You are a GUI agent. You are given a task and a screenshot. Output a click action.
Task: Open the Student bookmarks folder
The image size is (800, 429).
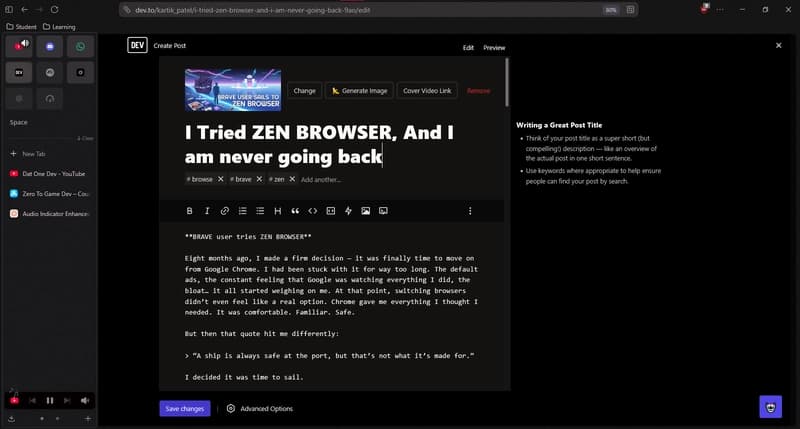pyautogui.click(x=21, y=27)
